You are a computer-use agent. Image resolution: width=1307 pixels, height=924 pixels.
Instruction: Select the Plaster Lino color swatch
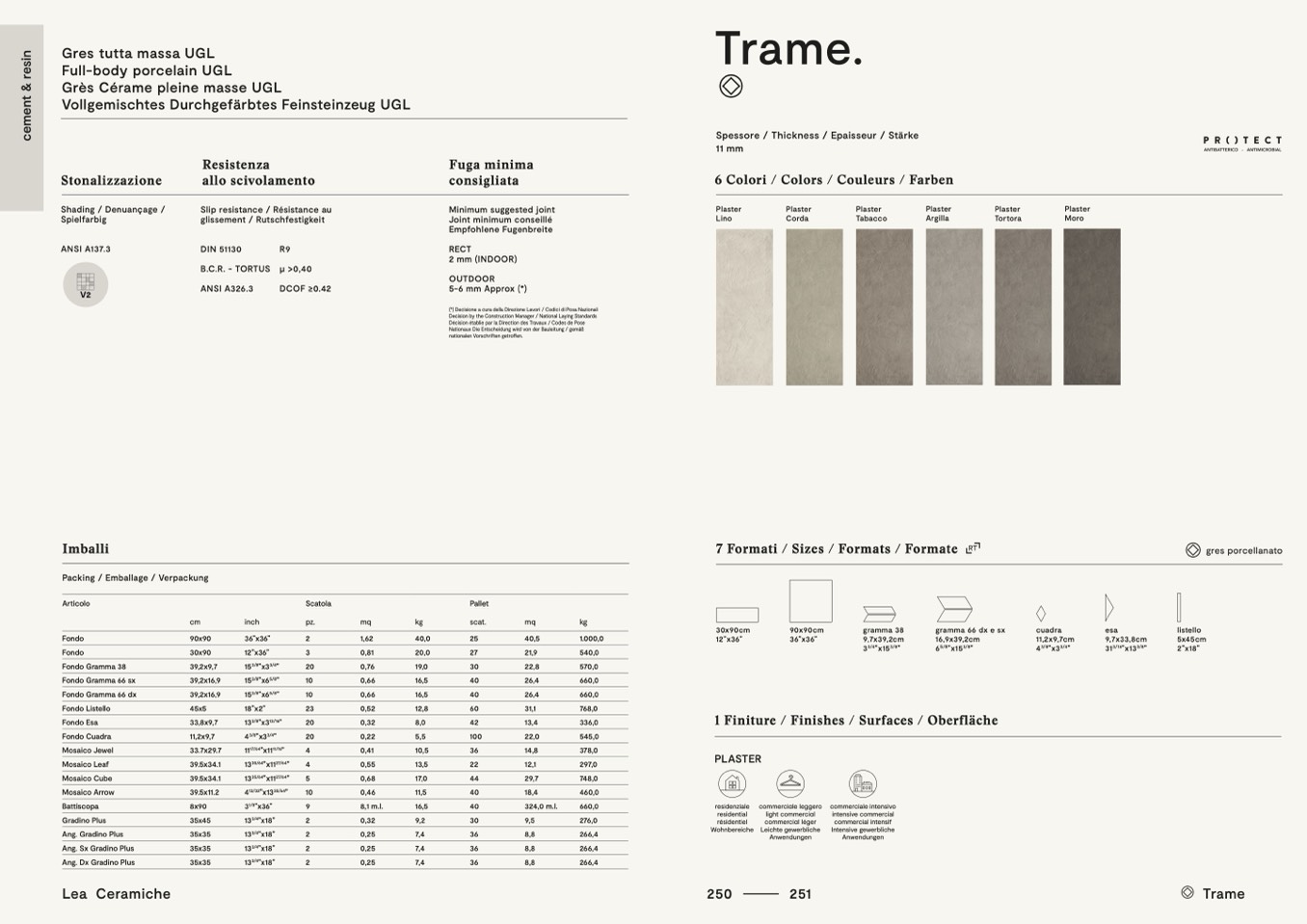tap(744, 306)
